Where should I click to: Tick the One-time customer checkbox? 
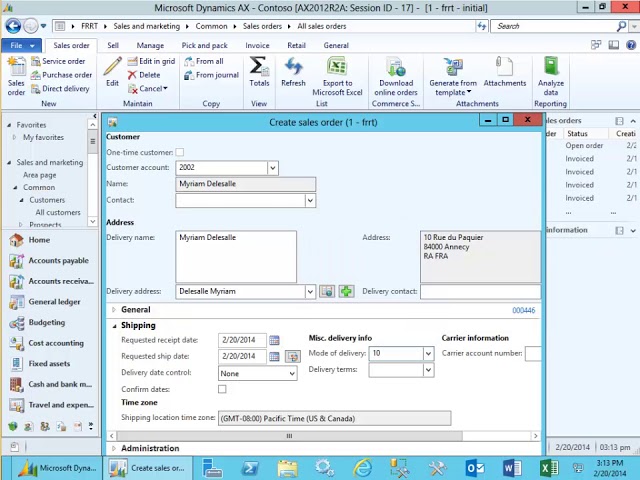click(180, 152)
